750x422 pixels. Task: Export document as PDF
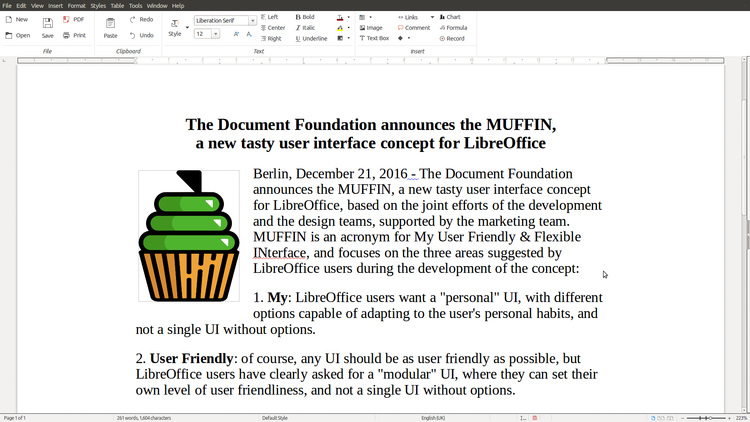(x=73, y=19)
